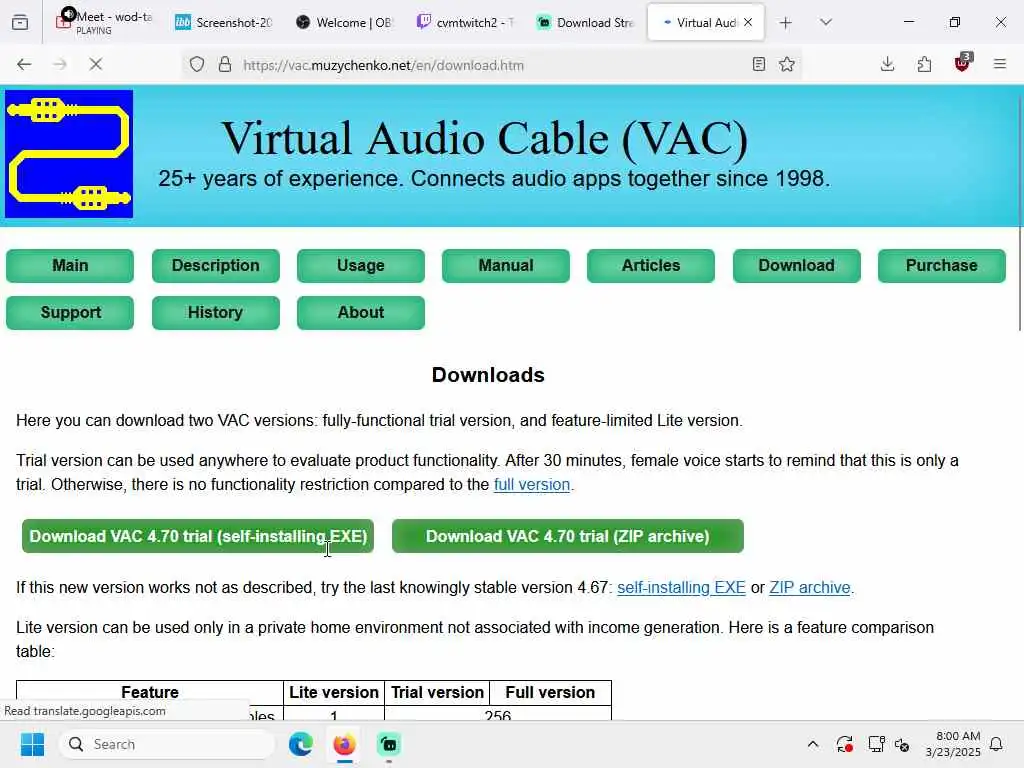This screenshot has height=768, width=1024.
Task: Click Trial version table header
Action: click(437, 692)
